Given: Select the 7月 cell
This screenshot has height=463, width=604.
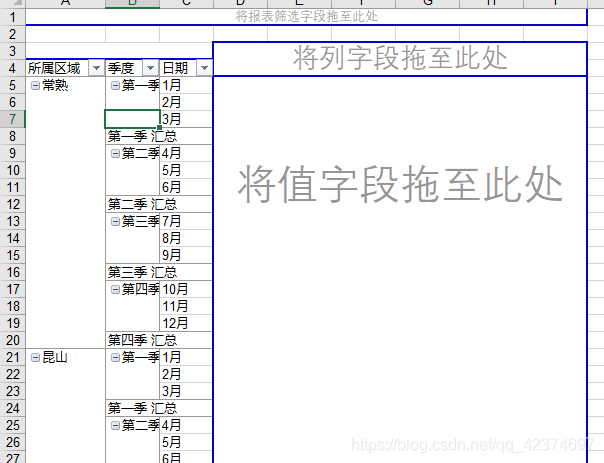Looking at the screenshot, I should coord(186,221).
